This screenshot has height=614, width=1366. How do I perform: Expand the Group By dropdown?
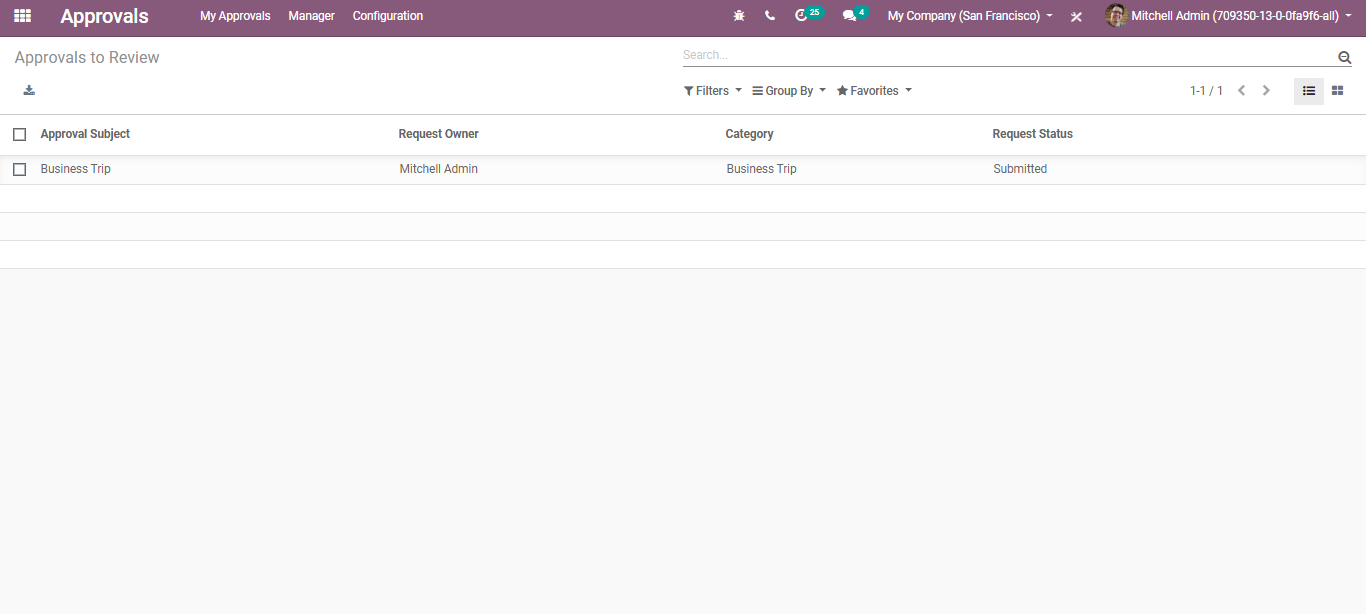click(x=789, y=91)
